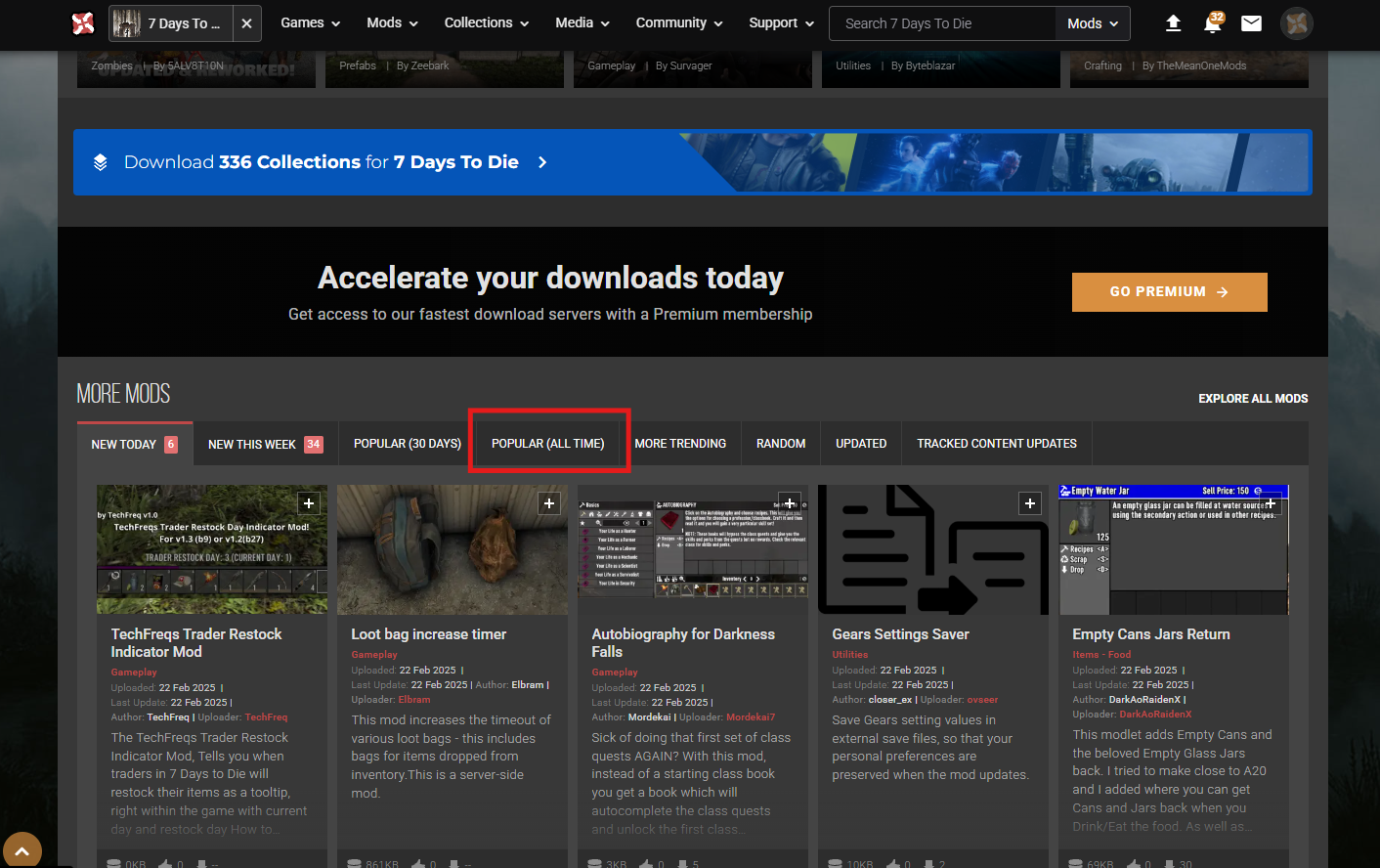Expand the Support menu

(x=782, y=23)
